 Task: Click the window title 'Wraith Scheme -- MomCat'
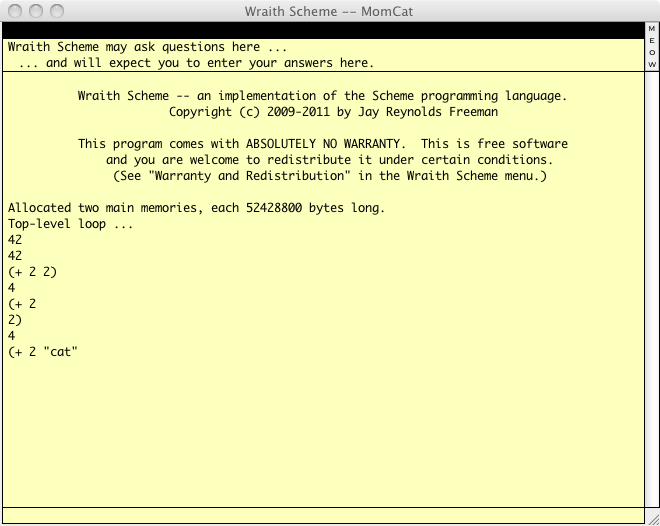click(330, 11)
